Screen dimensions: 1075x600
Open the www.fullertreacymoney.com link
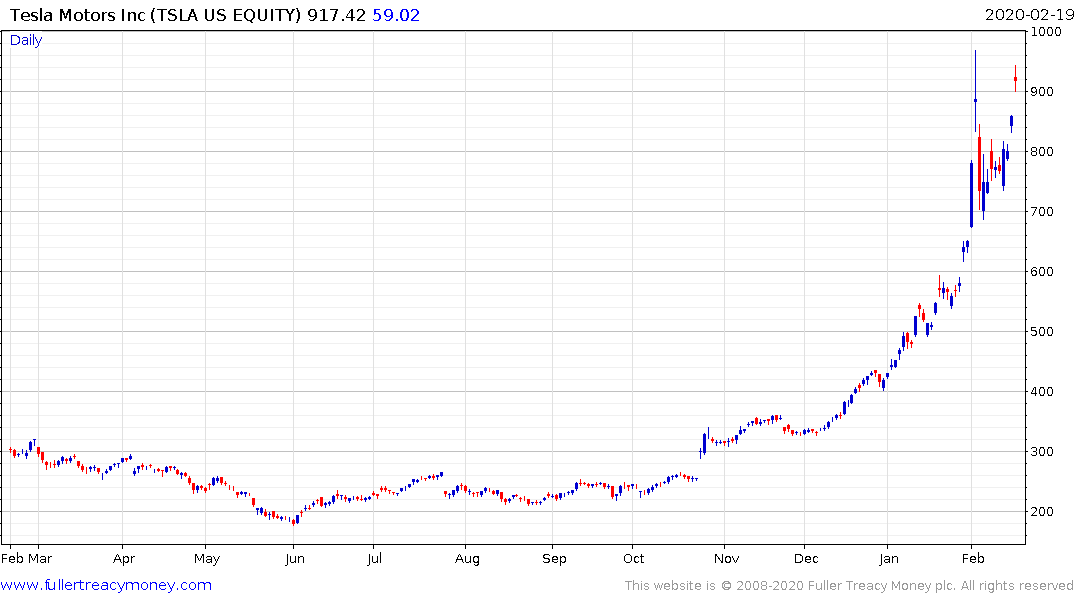pyautogui.click(x=106, y=585)
